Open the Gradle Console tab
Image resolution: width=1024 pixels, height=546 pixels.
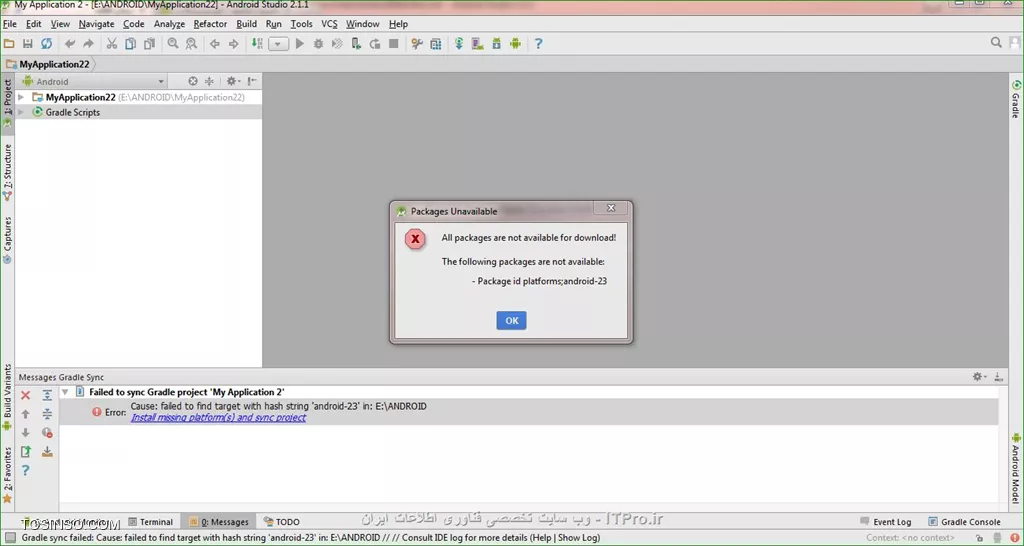click(x=965, y=522)
